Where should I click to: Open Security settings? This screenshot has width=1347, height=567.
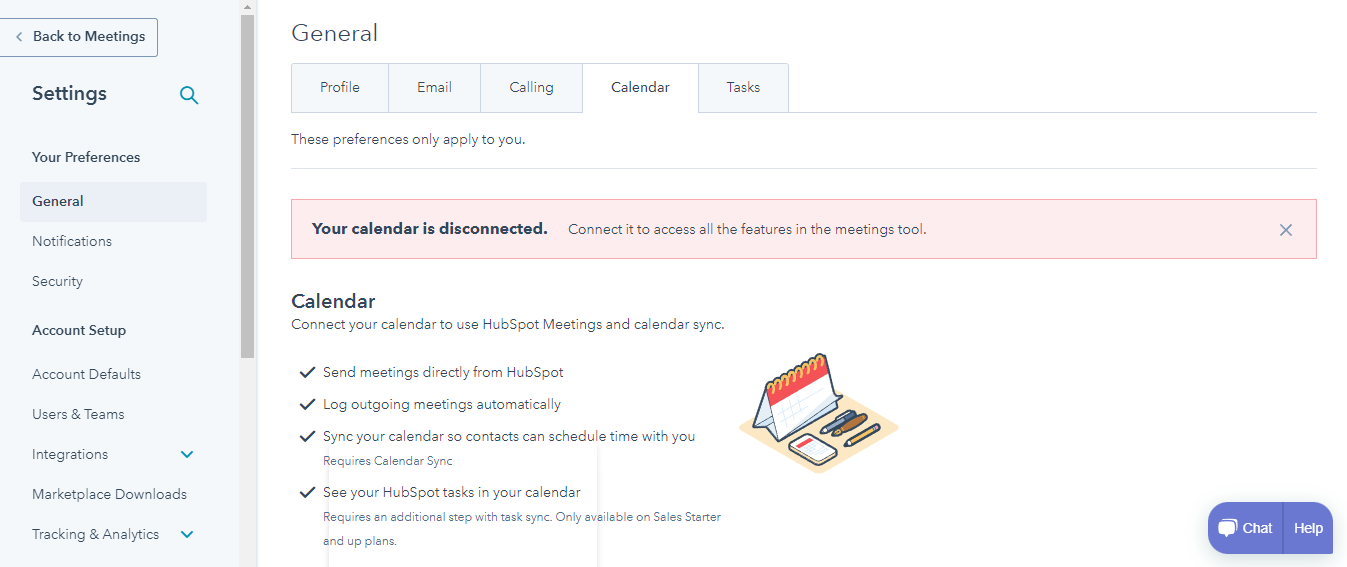(x=57, y=281)
